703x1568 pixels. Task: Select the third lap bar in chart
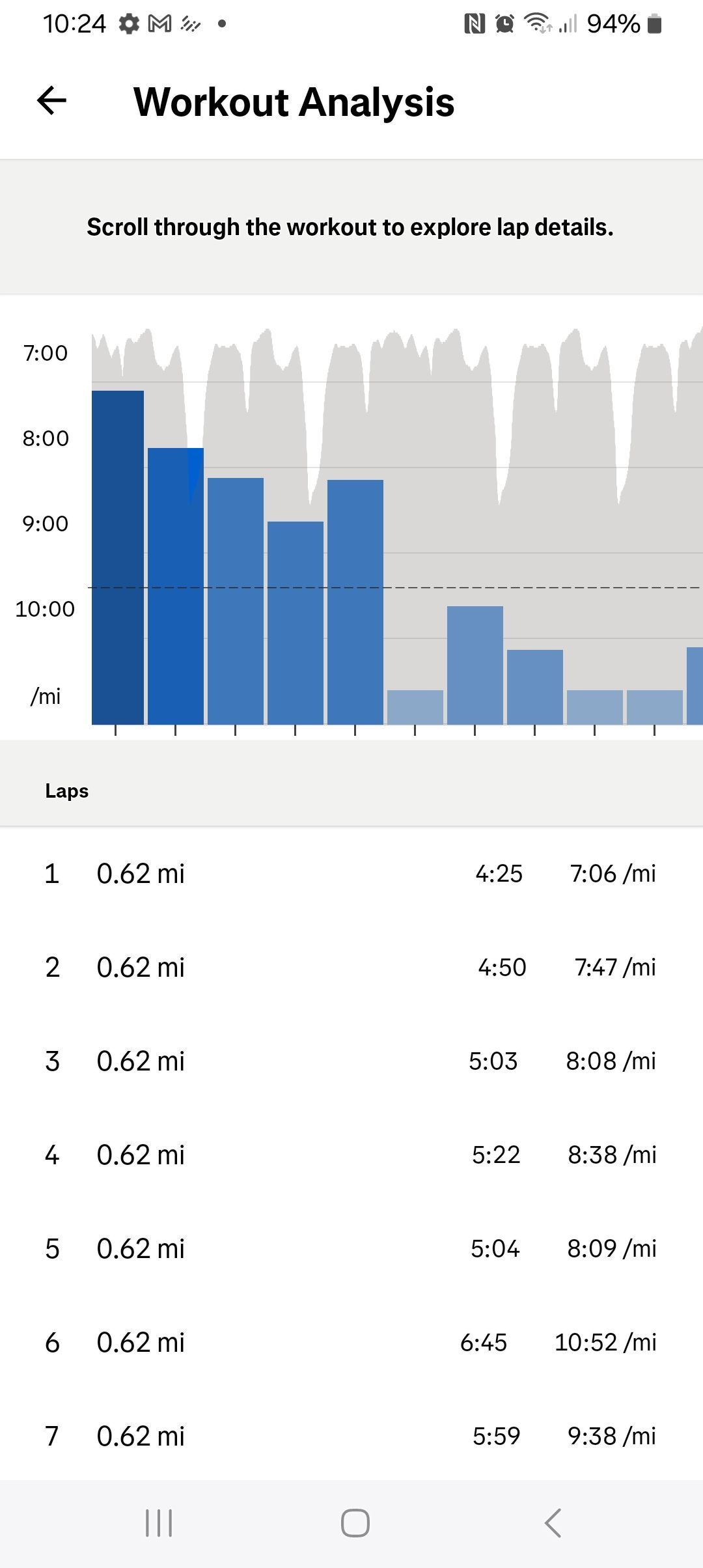click(x=236, y=601)
